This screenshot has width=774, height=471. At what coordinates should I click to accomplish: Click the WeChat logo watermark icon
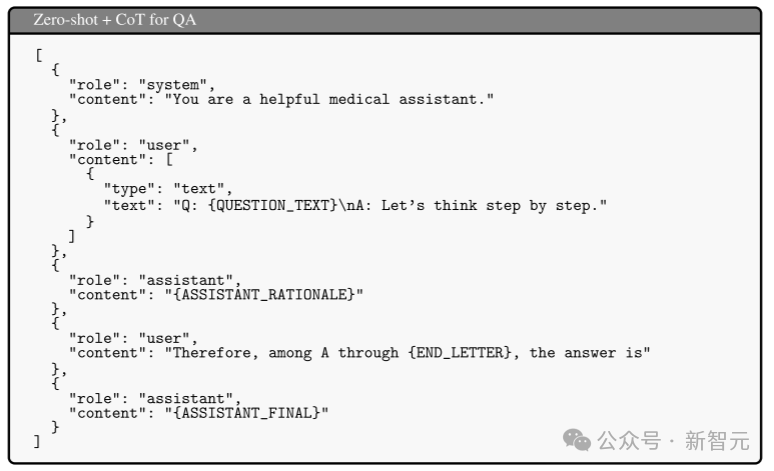pyautogui.click(x=577, y=439)
